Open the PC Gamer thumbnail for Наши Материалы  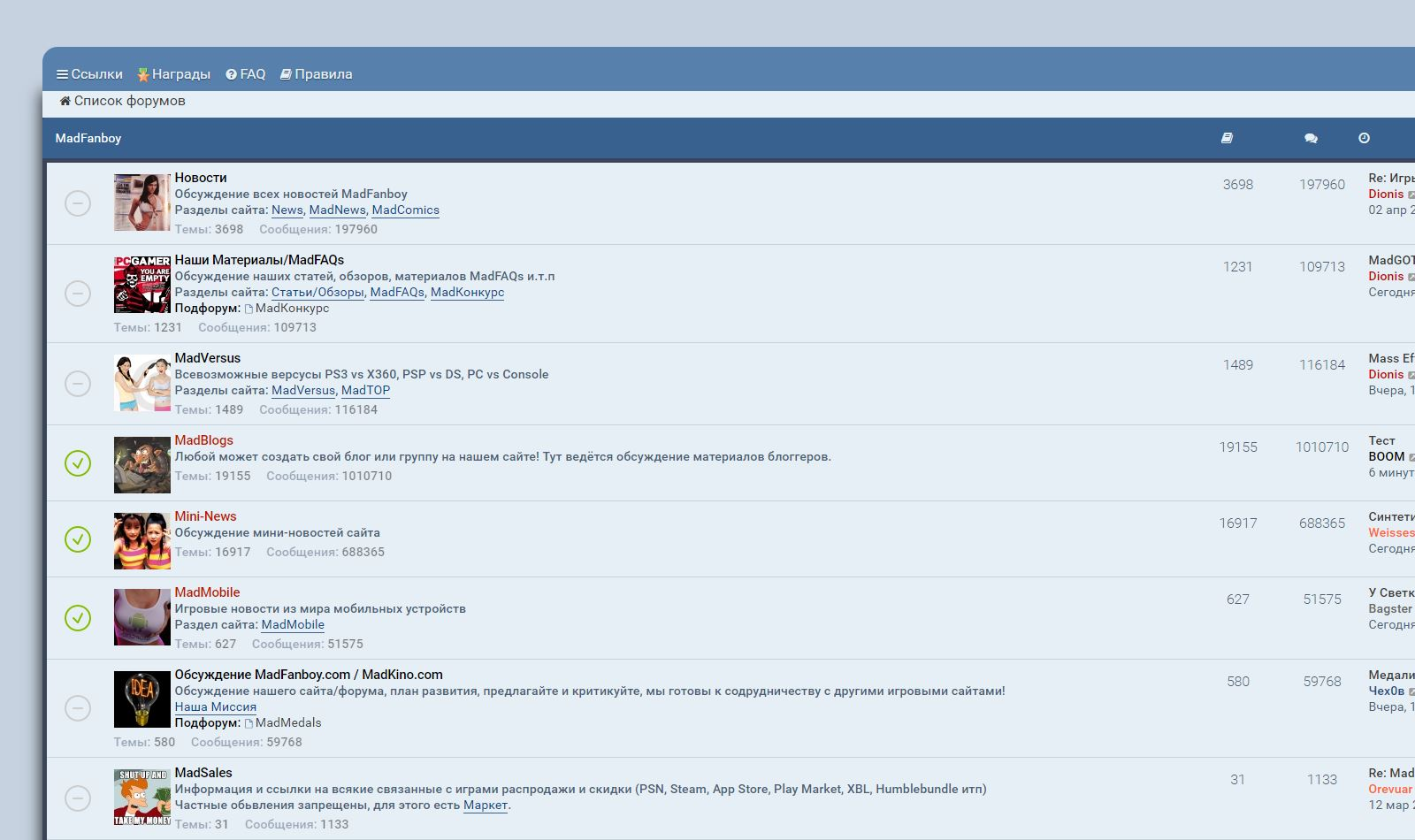click(141, 285)
